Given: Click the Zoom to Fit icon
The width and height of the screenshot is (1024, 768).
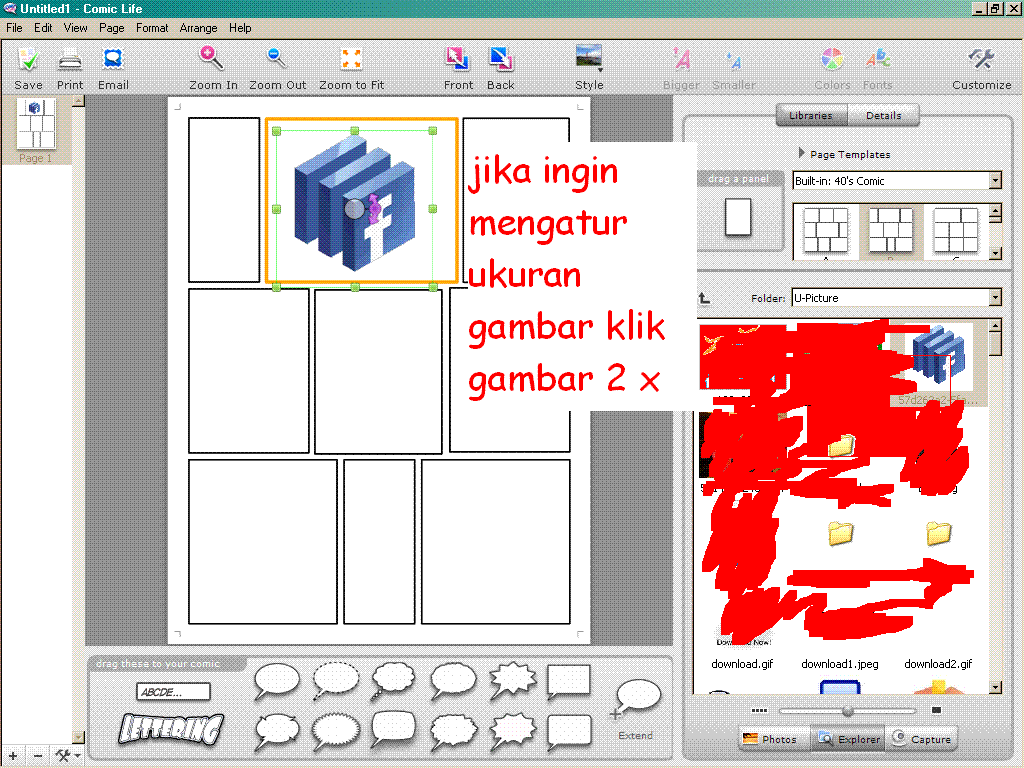Looking at the screenshot, I should tap(351, 59).
